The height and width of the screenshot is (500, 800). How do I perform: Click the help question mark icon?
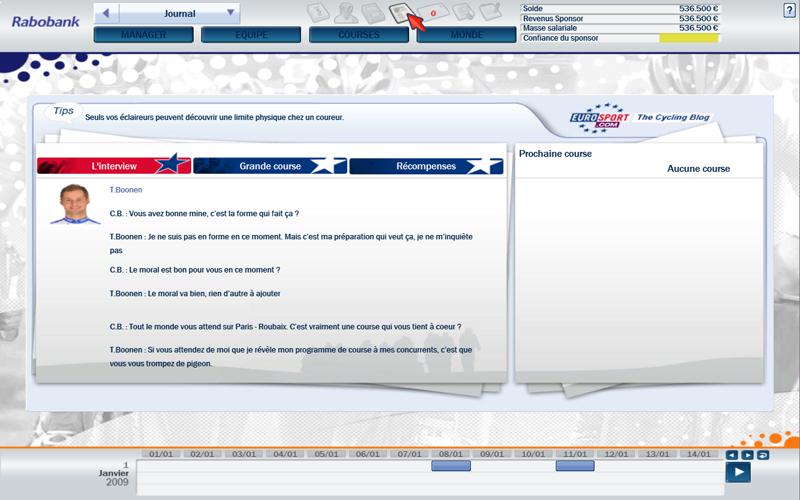790,10
